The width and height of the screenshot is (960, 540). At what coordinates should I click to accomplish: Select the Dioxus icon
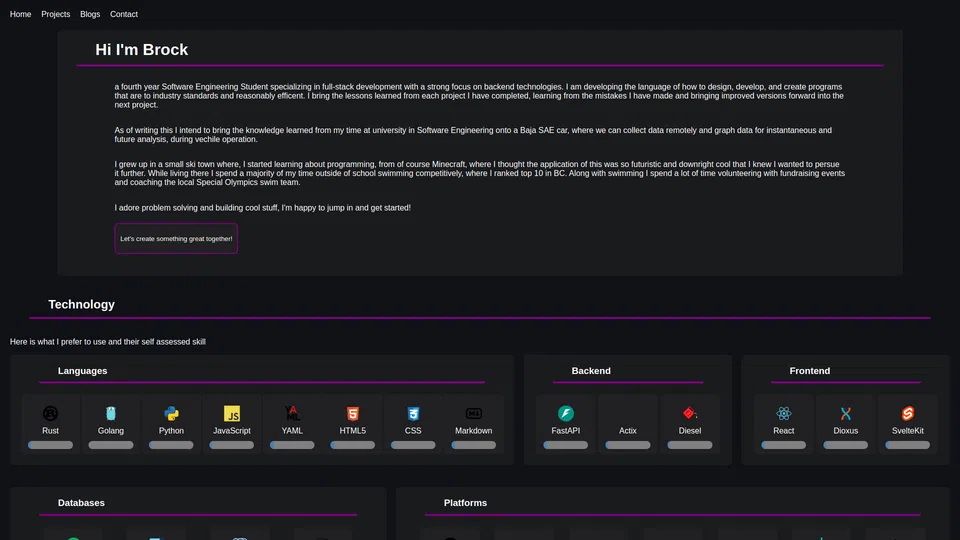click(x=846, y=414)
